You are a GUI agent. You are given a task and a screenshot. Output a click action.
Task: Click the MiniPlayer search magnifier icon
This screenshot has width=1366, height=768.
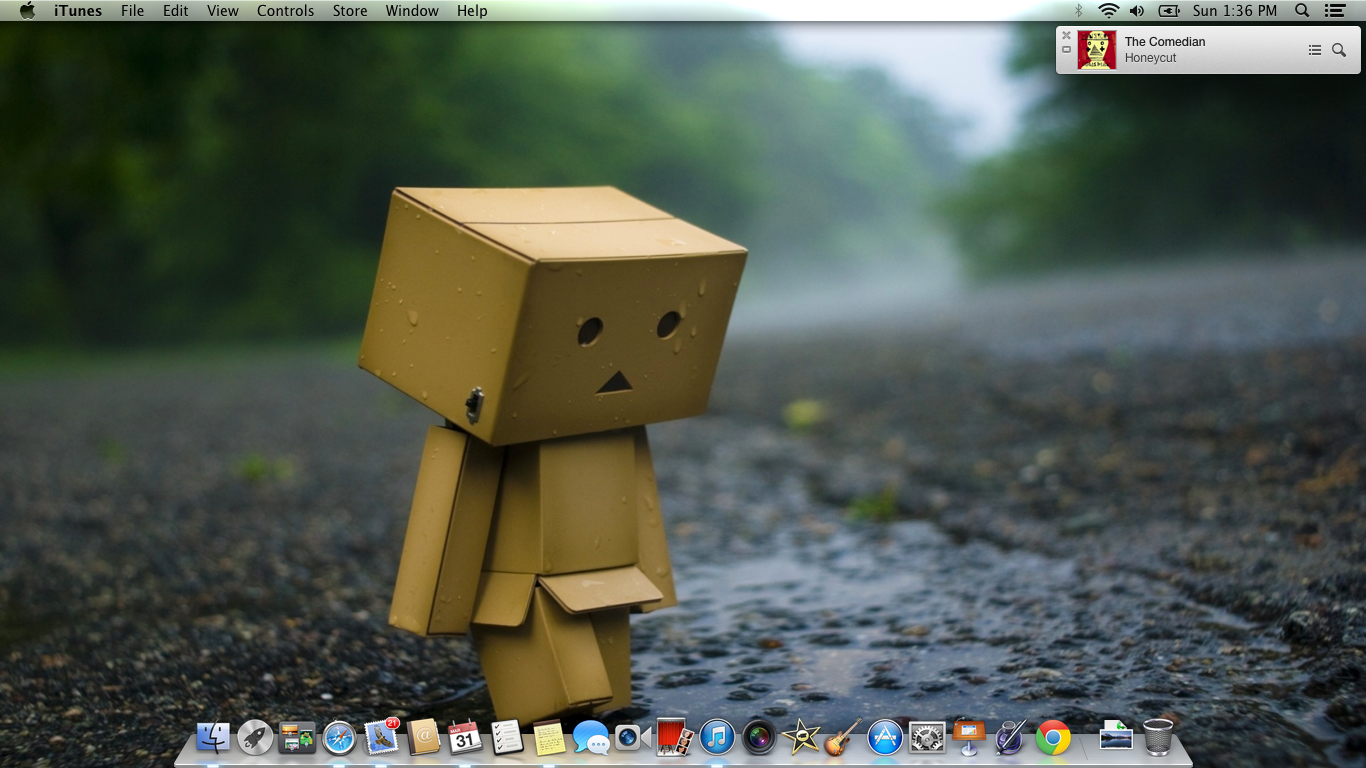pyautogui.click(x=1339, y=50)
